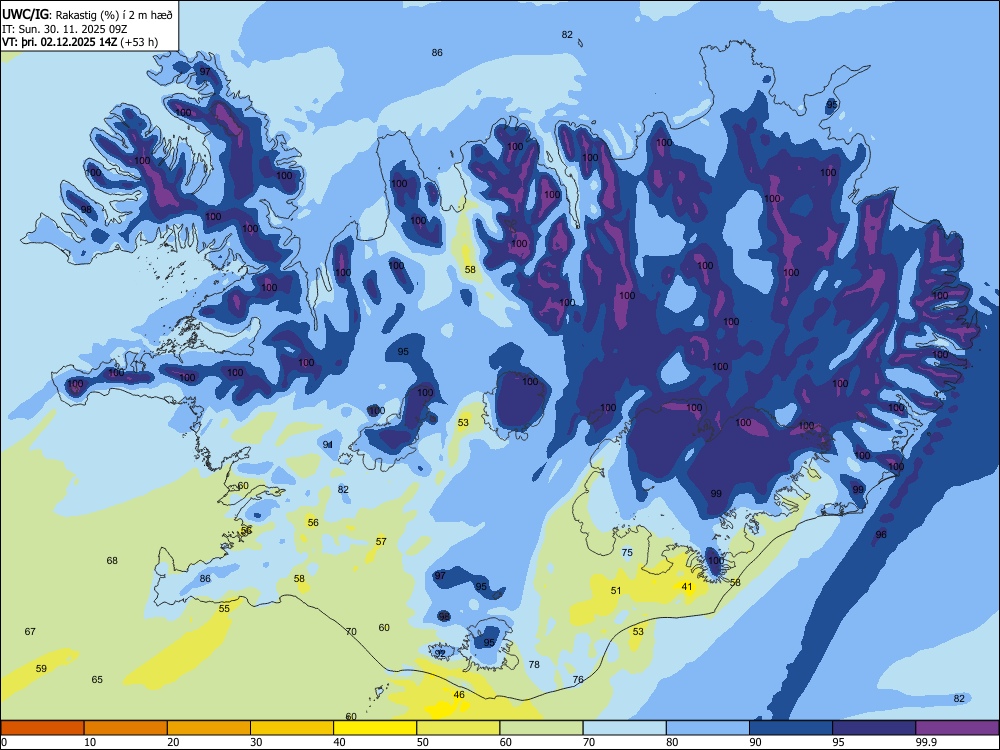This screenshot has height=750, width=1000.
Task: Click the legend tick label 30
Action: coord(256,742)
